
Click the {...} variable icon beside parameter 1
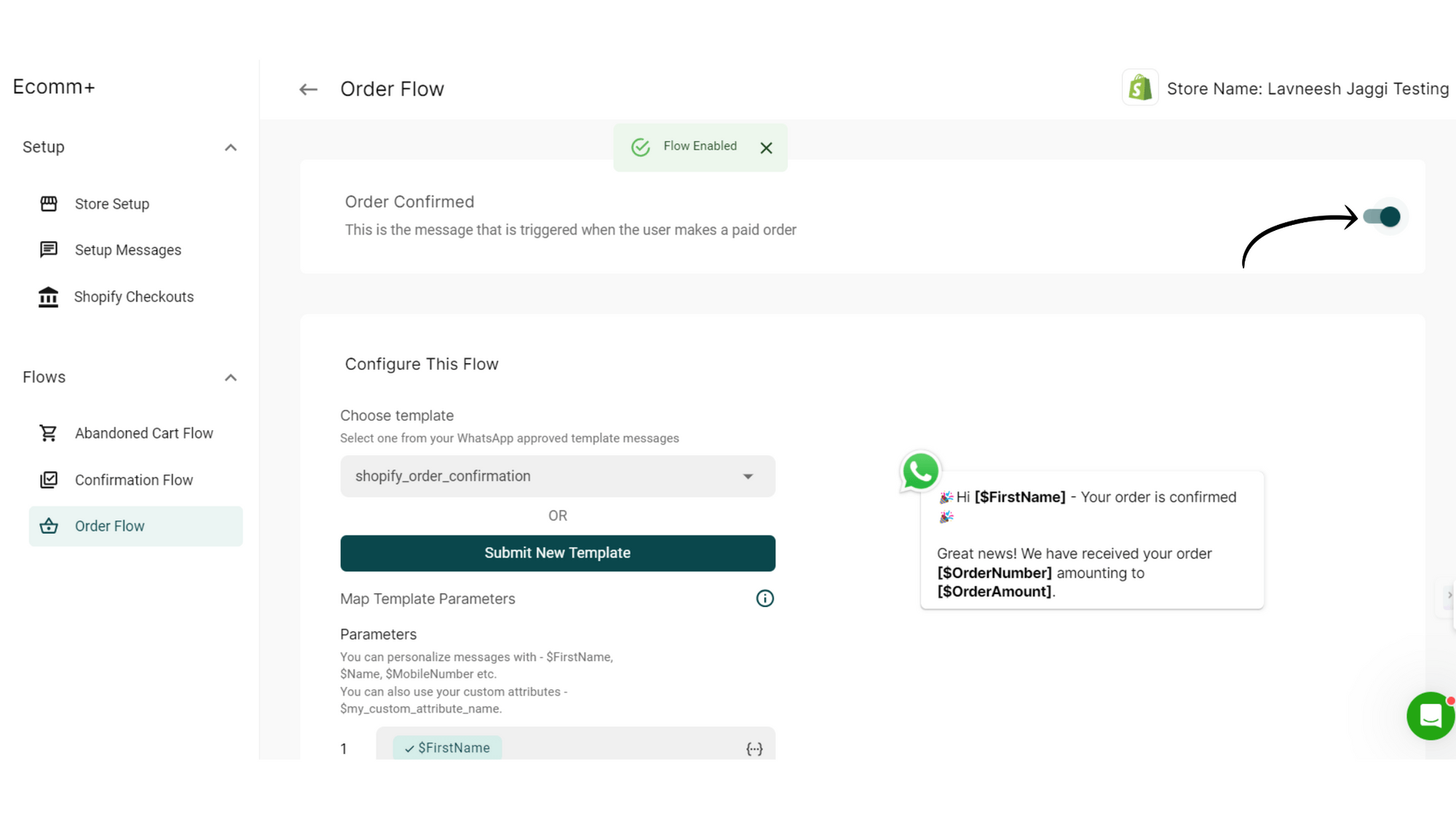point(754,748)
